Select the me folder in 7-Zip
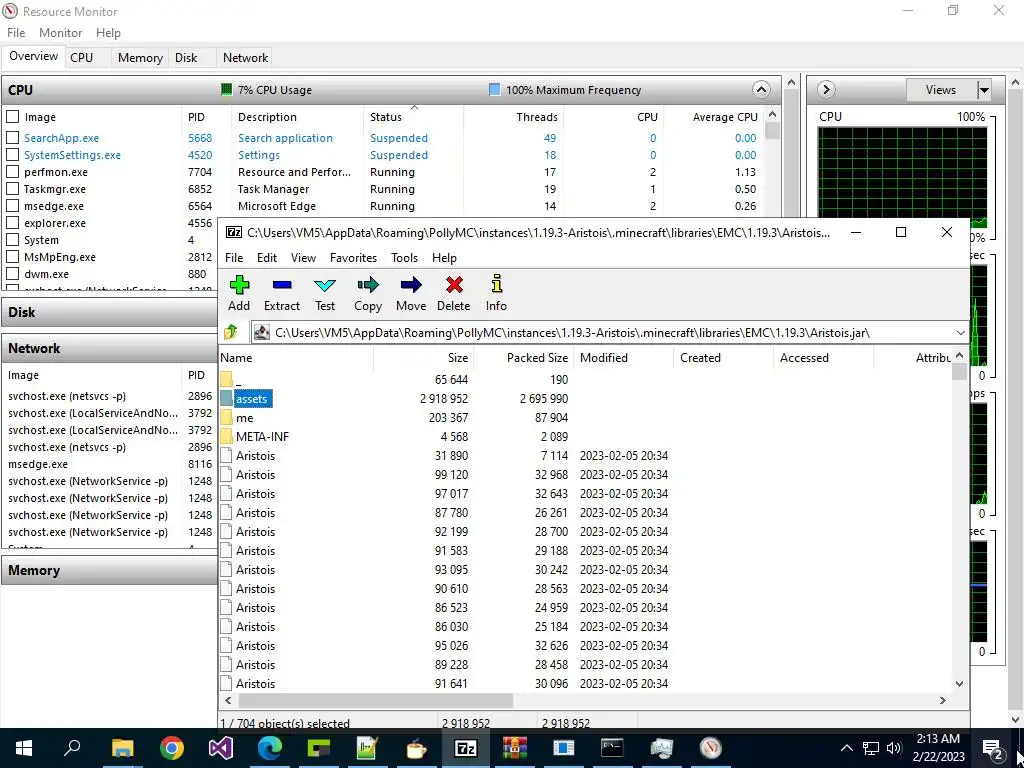This screenshot has width=1024, height=768. [244, 417]
